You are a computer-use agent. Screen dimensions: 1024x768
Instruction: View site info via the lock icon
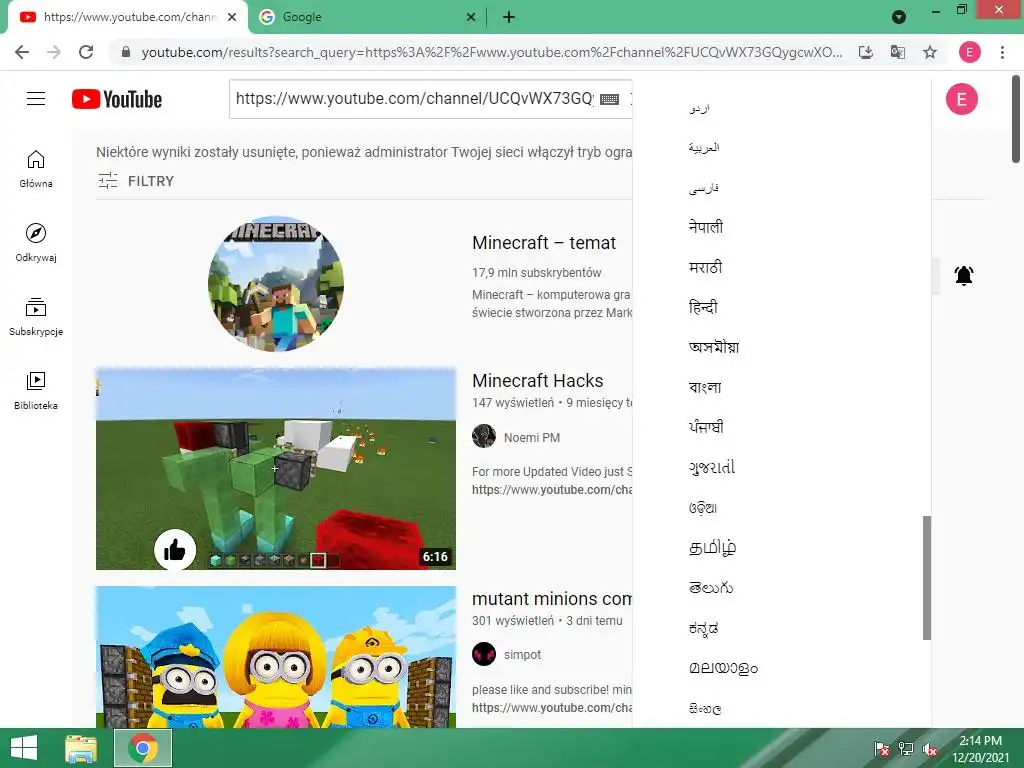pyautogui.click(x=126, y=52)
